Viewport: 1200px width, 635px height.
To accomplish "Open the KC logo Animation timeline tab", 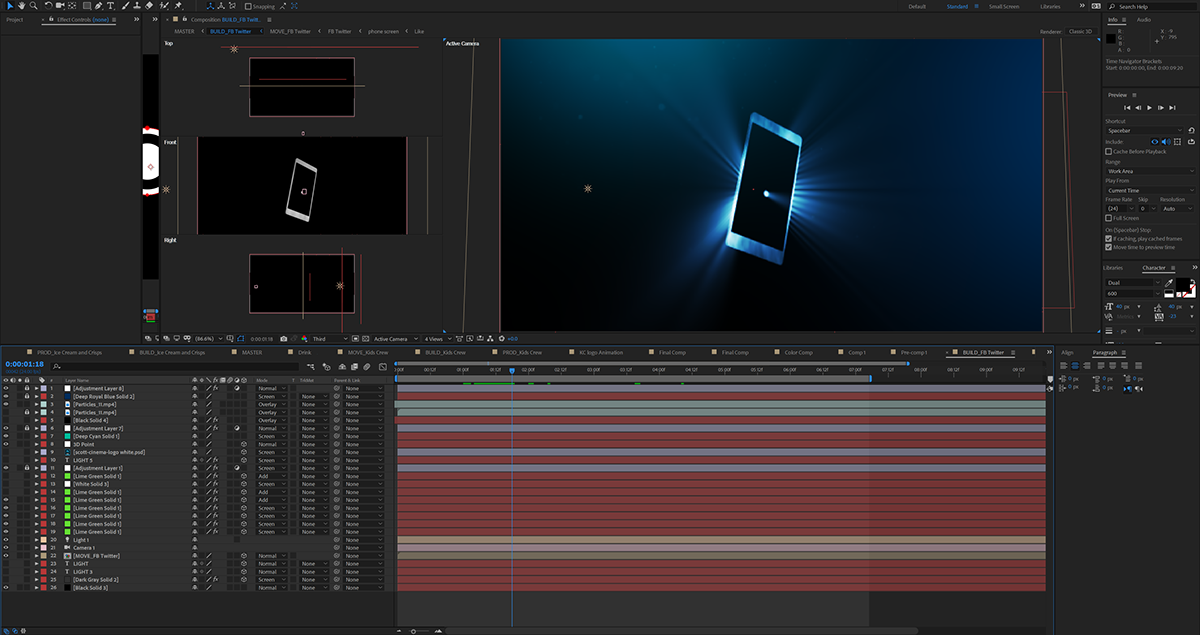I will click(600, 352).
